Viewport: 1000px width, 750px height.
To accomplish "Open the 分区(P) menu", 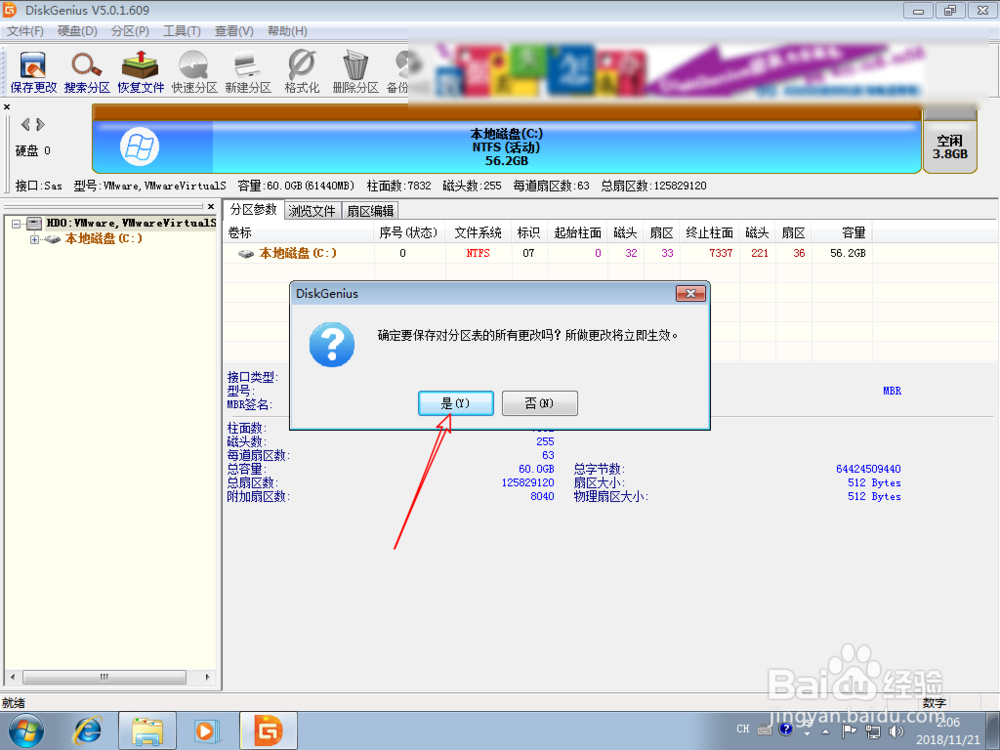I will [130, 31].
